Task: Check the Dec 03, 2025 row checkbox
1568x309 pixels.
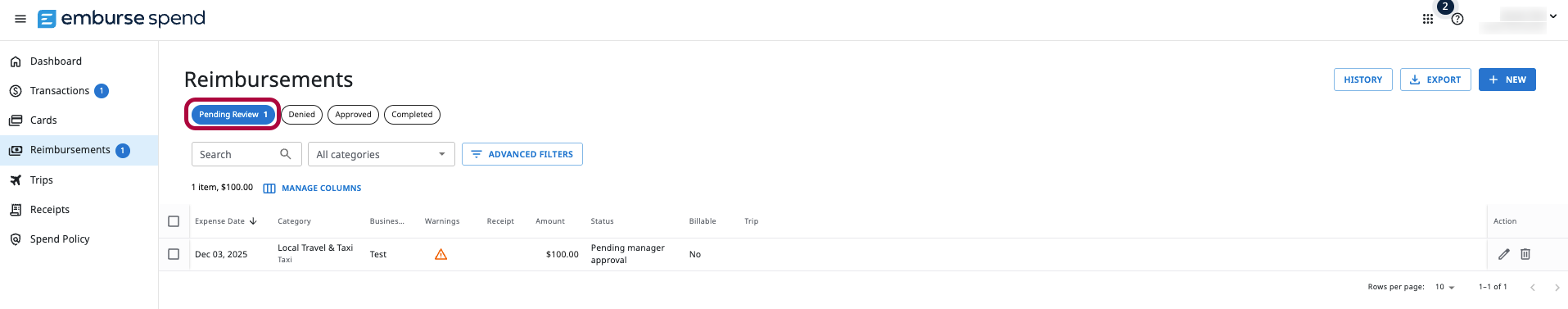Action: pyautogui.click(x=174, y=254)
